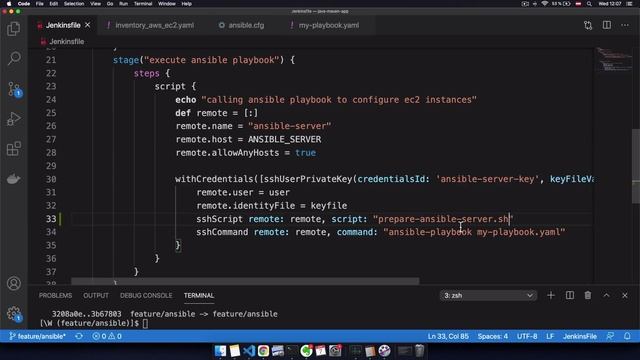This screenshot has width=640, height=360.
Task: Click "prepare-ansible-server.sh" string on line 33
Action: (x=443, y=219)
